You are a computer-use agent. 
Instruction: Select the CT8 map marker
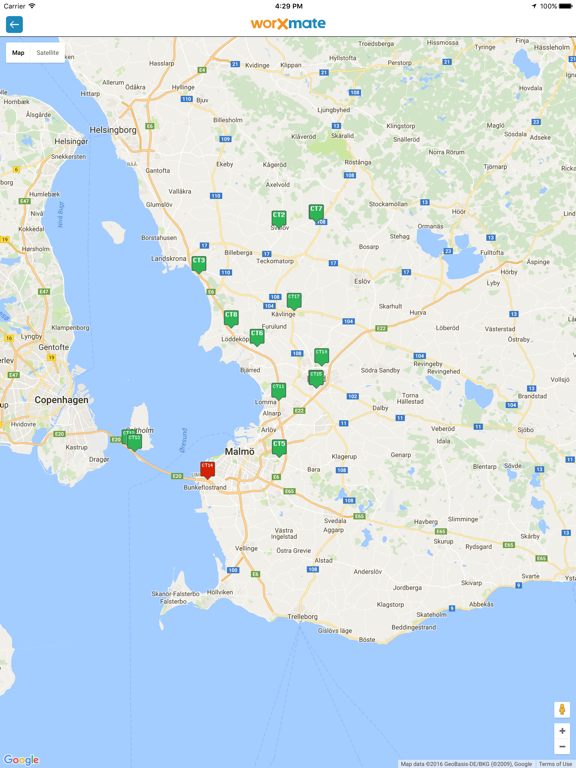[x=231, y=318]
